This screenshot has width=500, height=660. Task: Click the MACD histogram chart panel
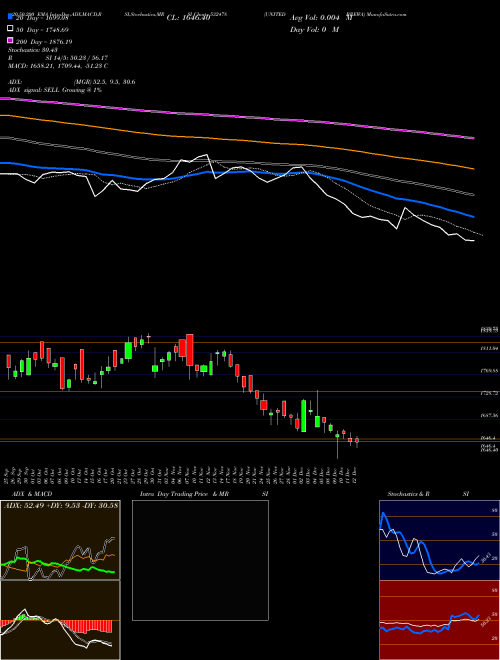(60, 620)
